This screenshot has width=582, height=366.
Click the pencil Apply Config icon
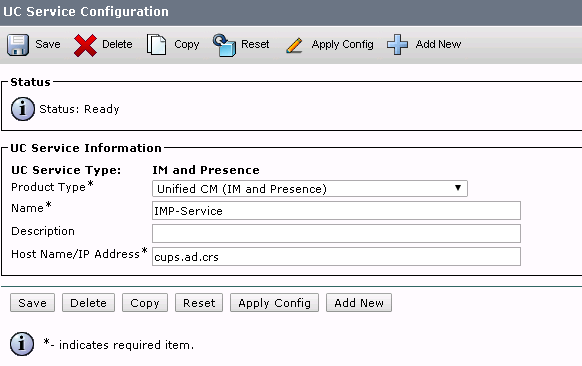pyautogui.click(x=295, y=46)
